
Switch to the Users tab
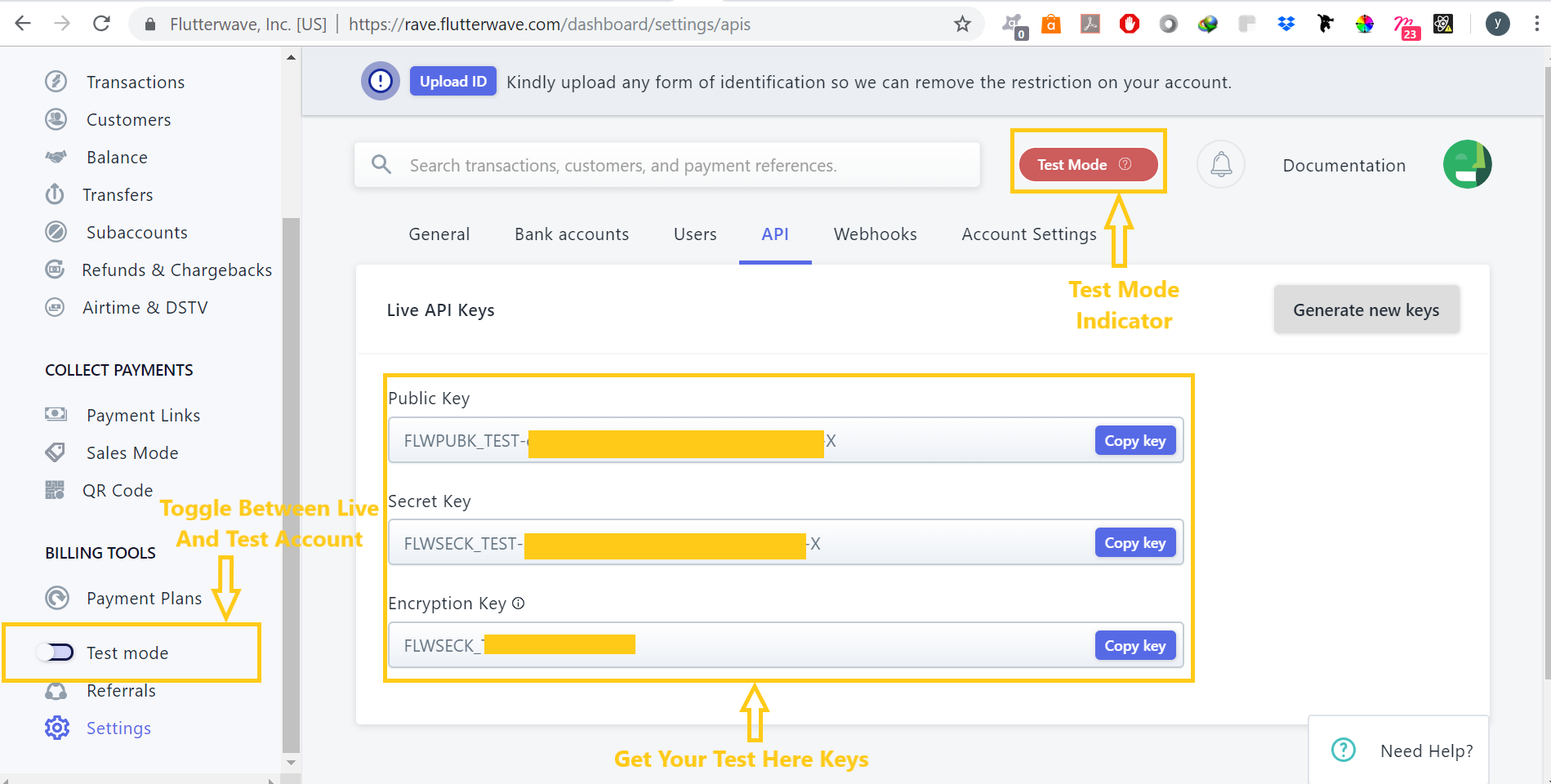(x=695, y=234)
